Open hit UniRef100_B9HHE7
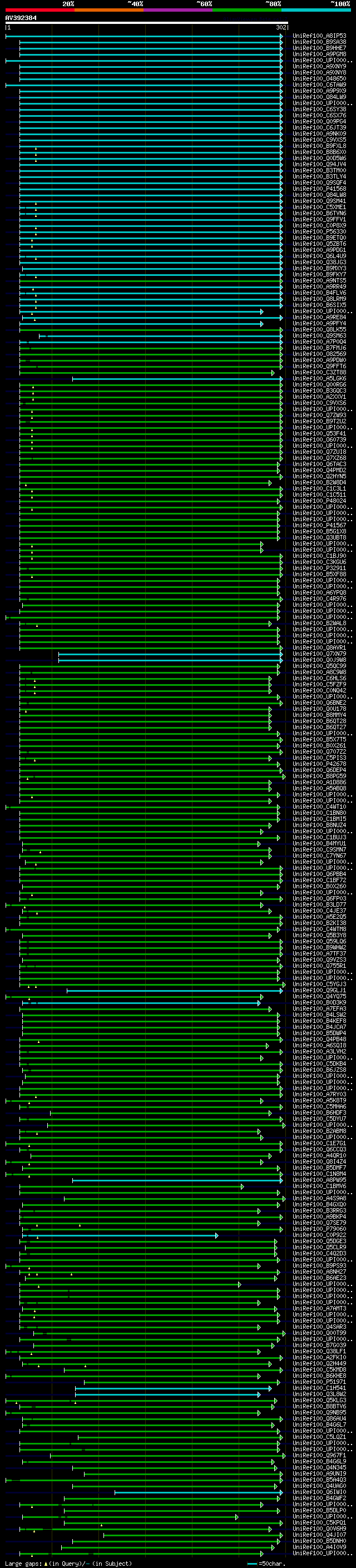The height and width of the screenshot is (1568, 356). pyautogui.click(x=319, y=48)
